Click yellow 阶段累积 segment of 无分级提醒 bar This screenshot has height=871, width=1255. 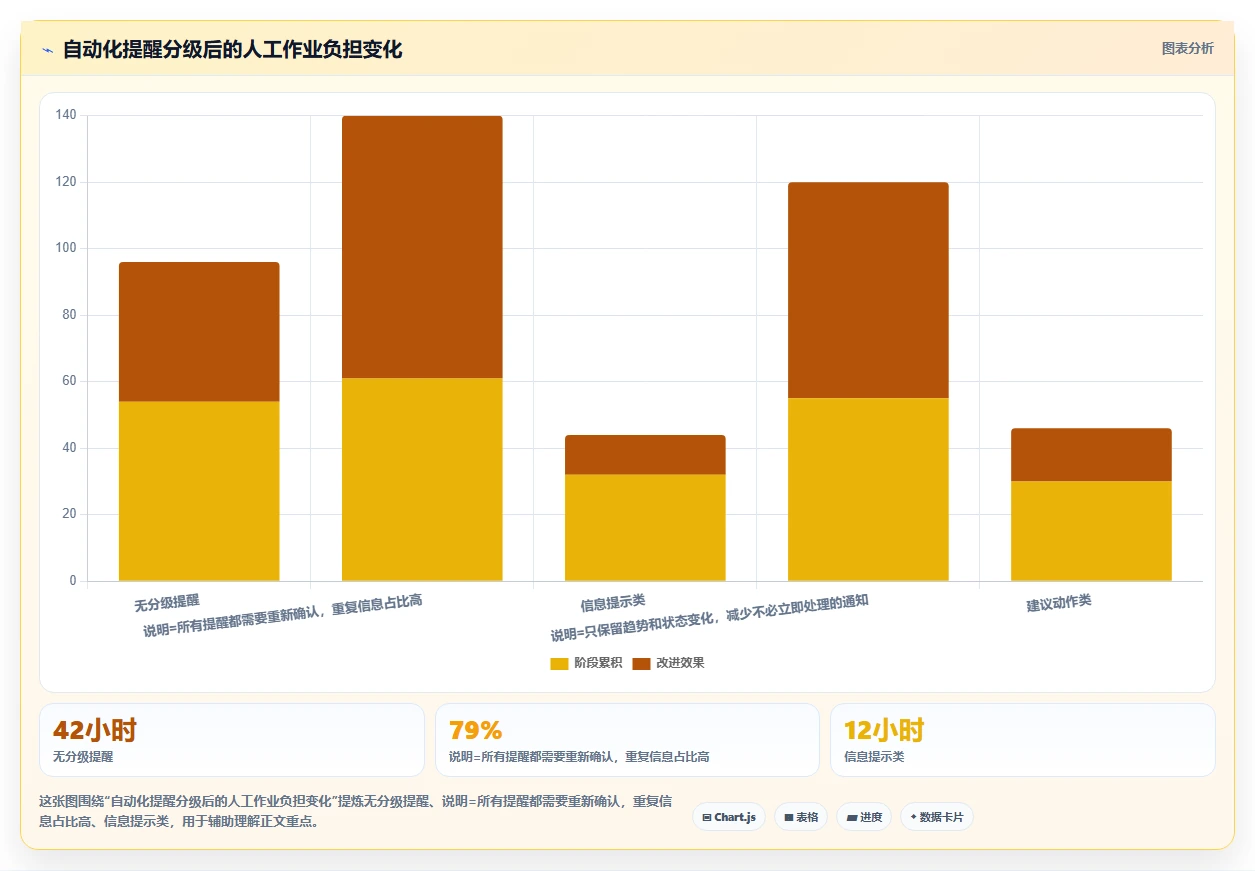point(199,491)
